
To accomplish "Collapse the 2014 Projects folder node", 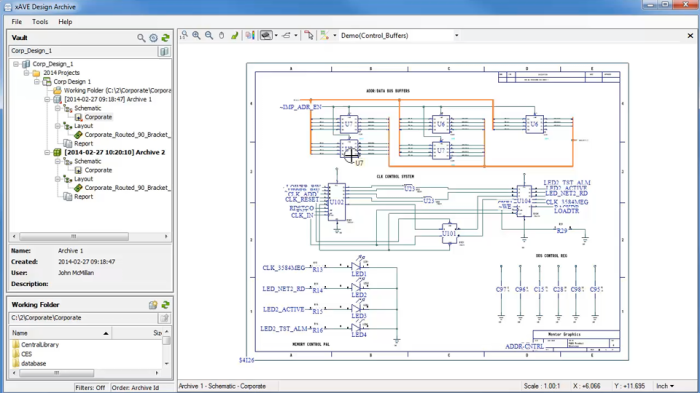I will pos(26,73).
